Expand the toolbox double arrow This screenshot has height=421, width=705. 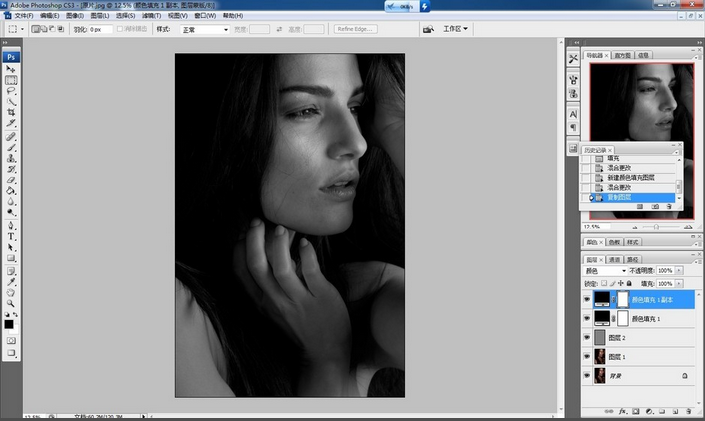point(5,42)
